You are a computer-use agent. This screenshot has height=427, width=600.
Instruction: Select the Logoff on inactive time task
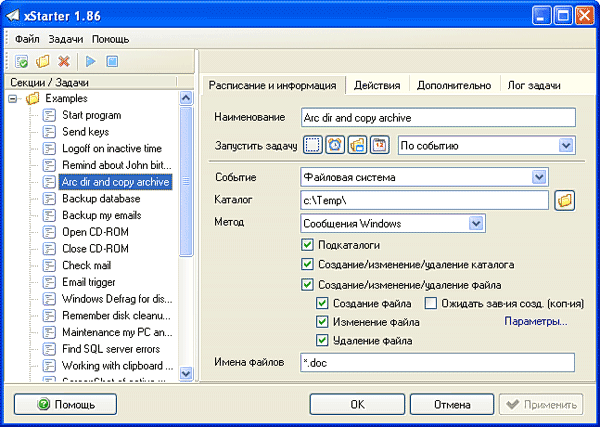pos(112,148)
